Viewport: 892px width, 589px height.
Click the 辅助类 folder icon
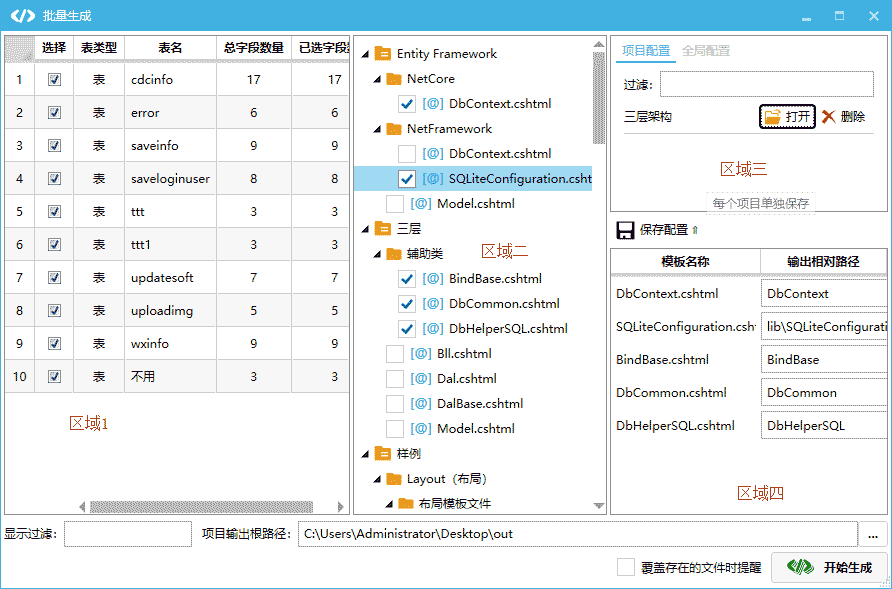[393, 254]
